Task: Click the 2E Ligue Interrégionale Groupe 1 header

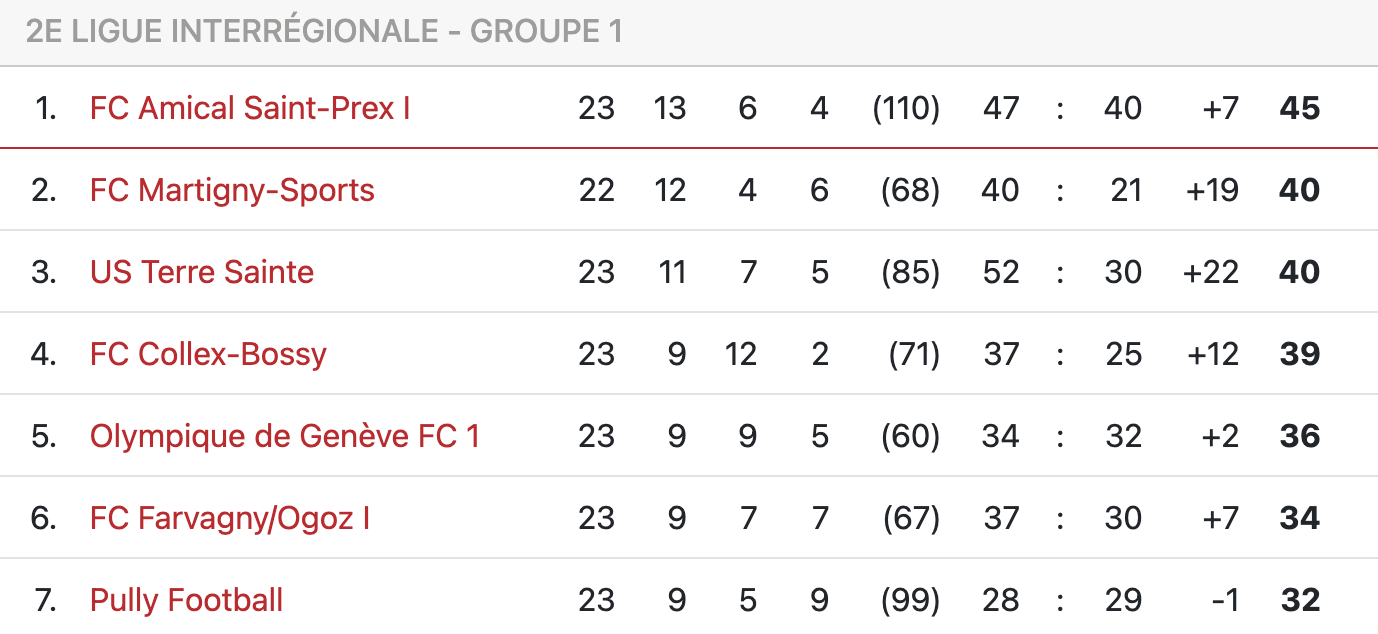Action: 325,31
